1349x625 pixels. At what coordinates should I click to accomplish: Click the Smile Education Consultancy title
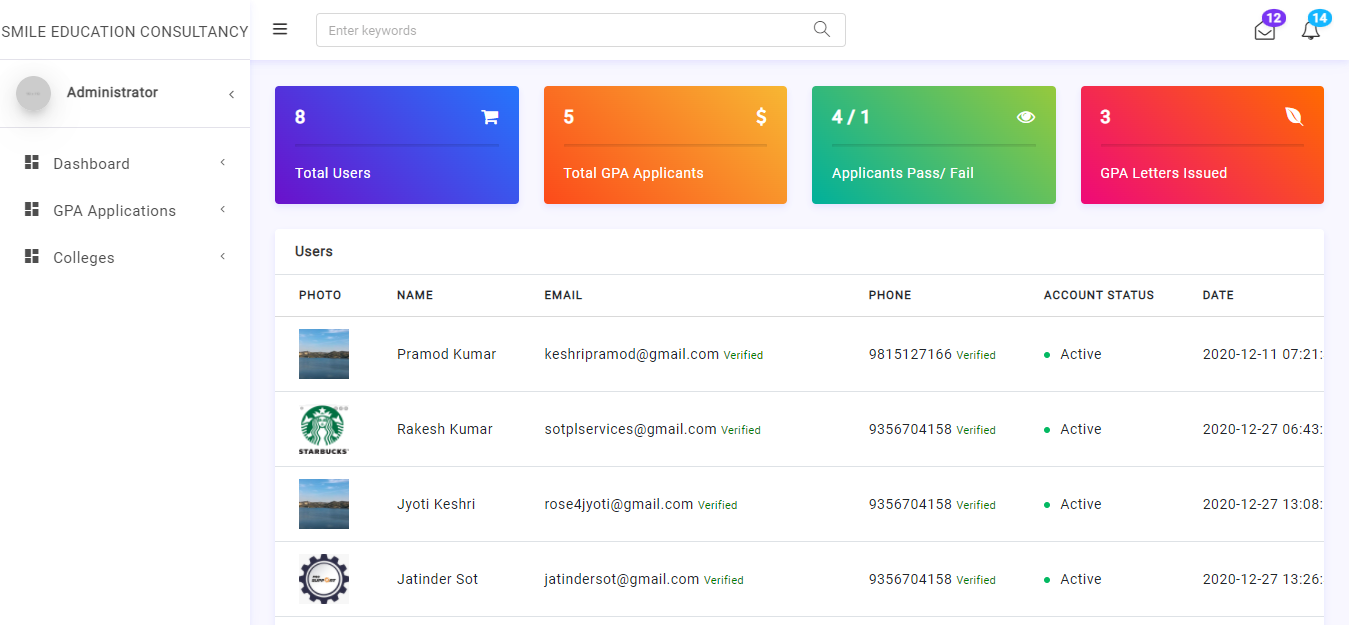point(125,31)
